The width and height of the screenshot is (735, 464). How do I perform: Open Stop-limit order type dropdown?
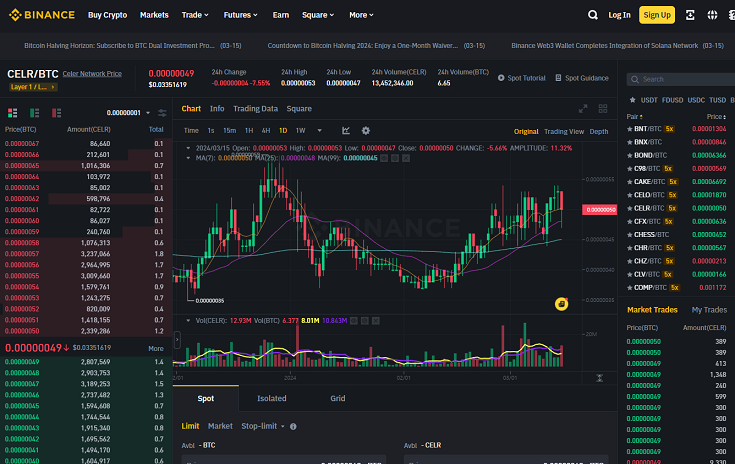263,427
